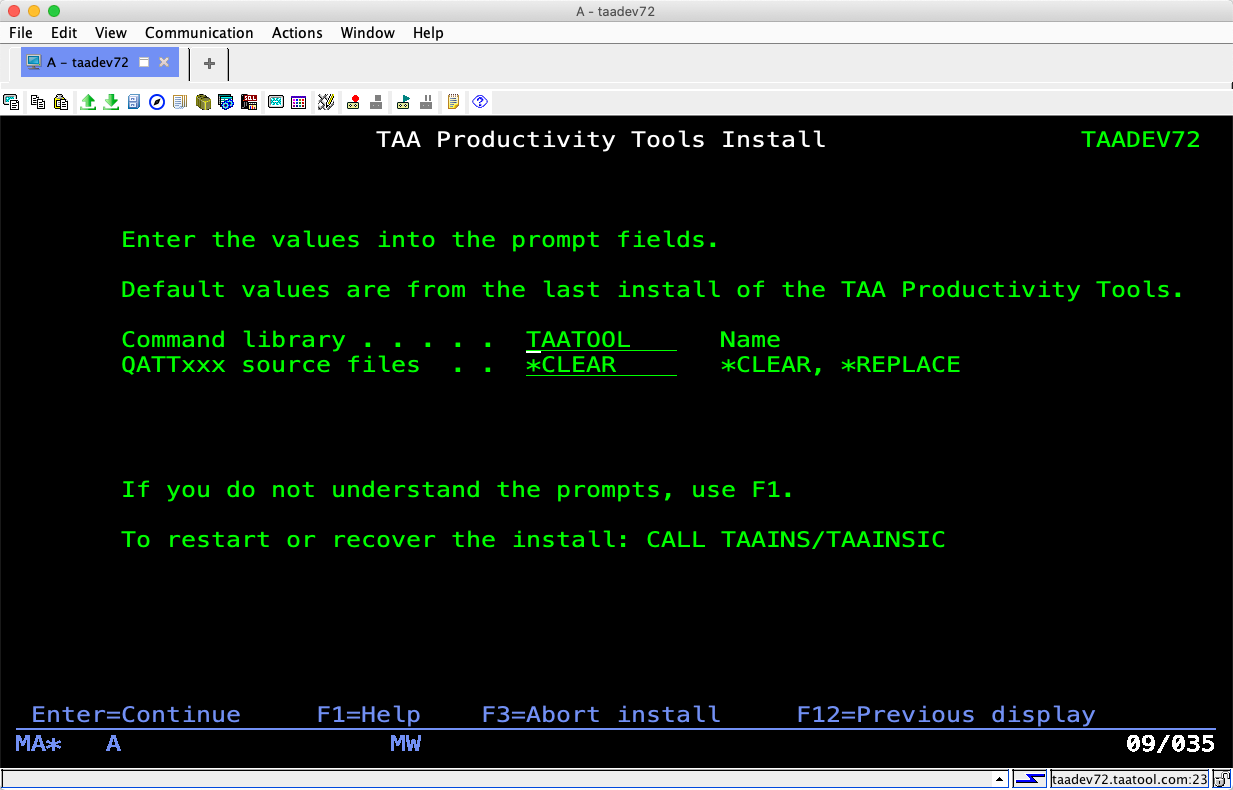Open the Edit menu
This screenshot has width=1233, height=790.
coord(64,33)
